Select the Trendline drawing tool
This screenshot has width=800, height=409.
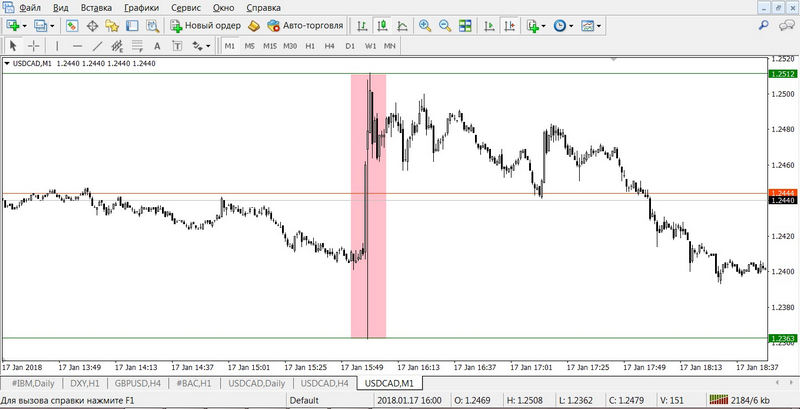pos(98,46)
